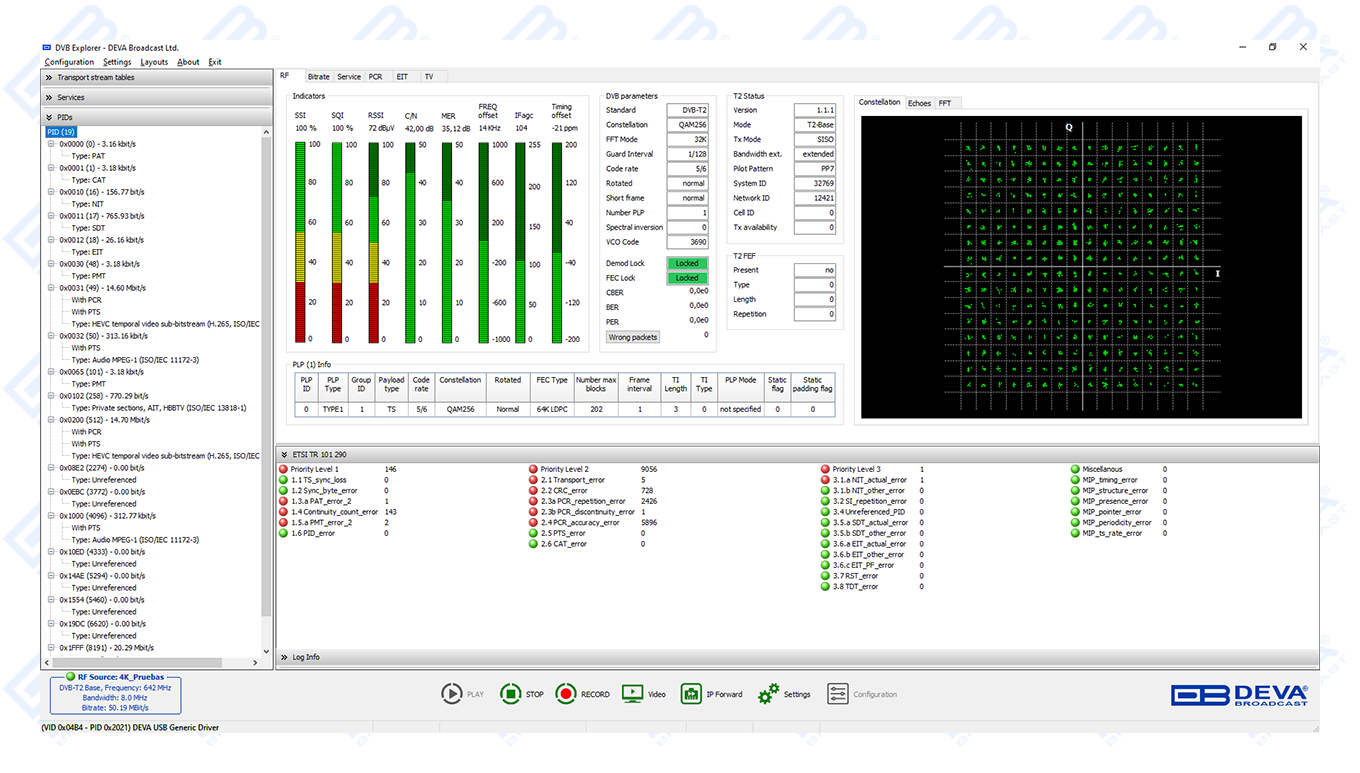The width and height of the screenshot is (1360, 773).
Task: Click the Wrong packets button
Action: coord(633,337)
